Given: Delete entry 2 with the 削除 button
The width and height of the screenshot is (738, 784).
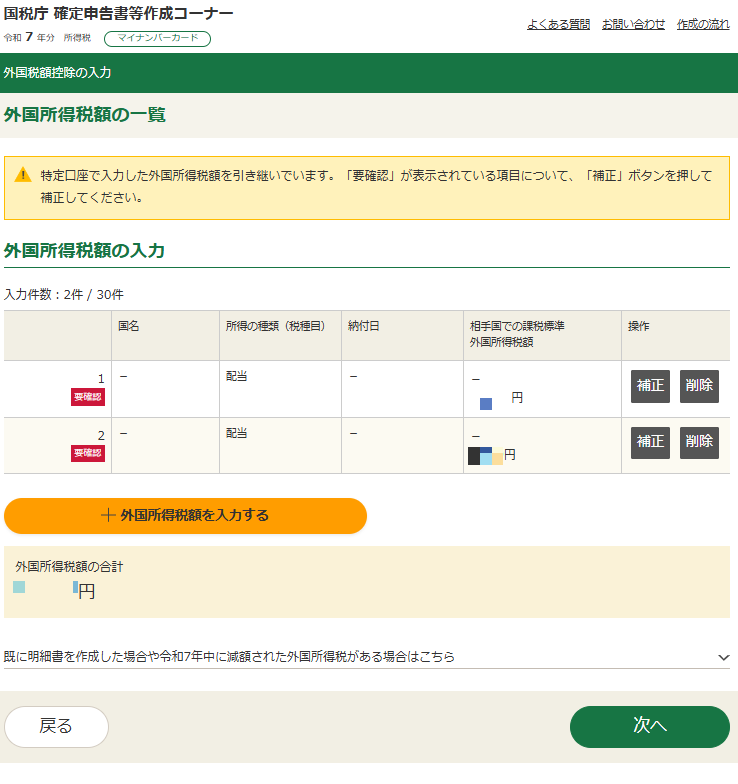Looking at the screenshot, I should 699,442.
